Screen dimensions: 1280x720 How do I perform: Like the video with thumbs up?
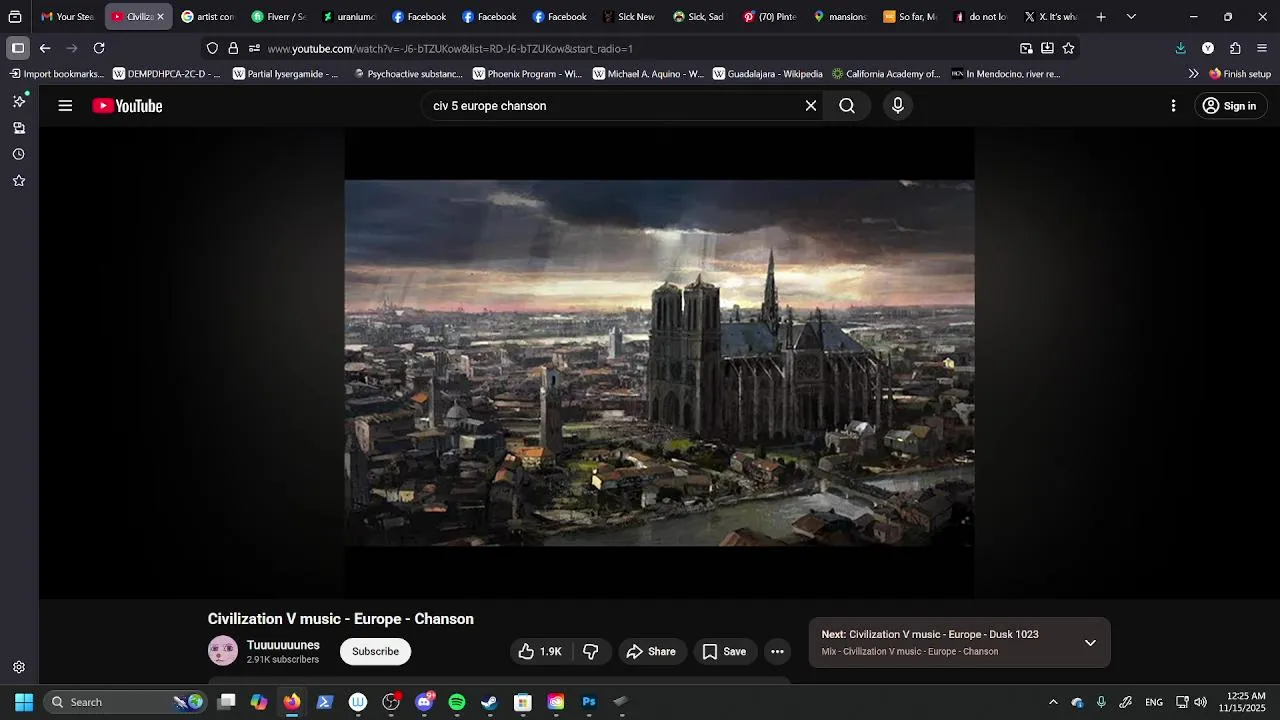tap(539, 652)
